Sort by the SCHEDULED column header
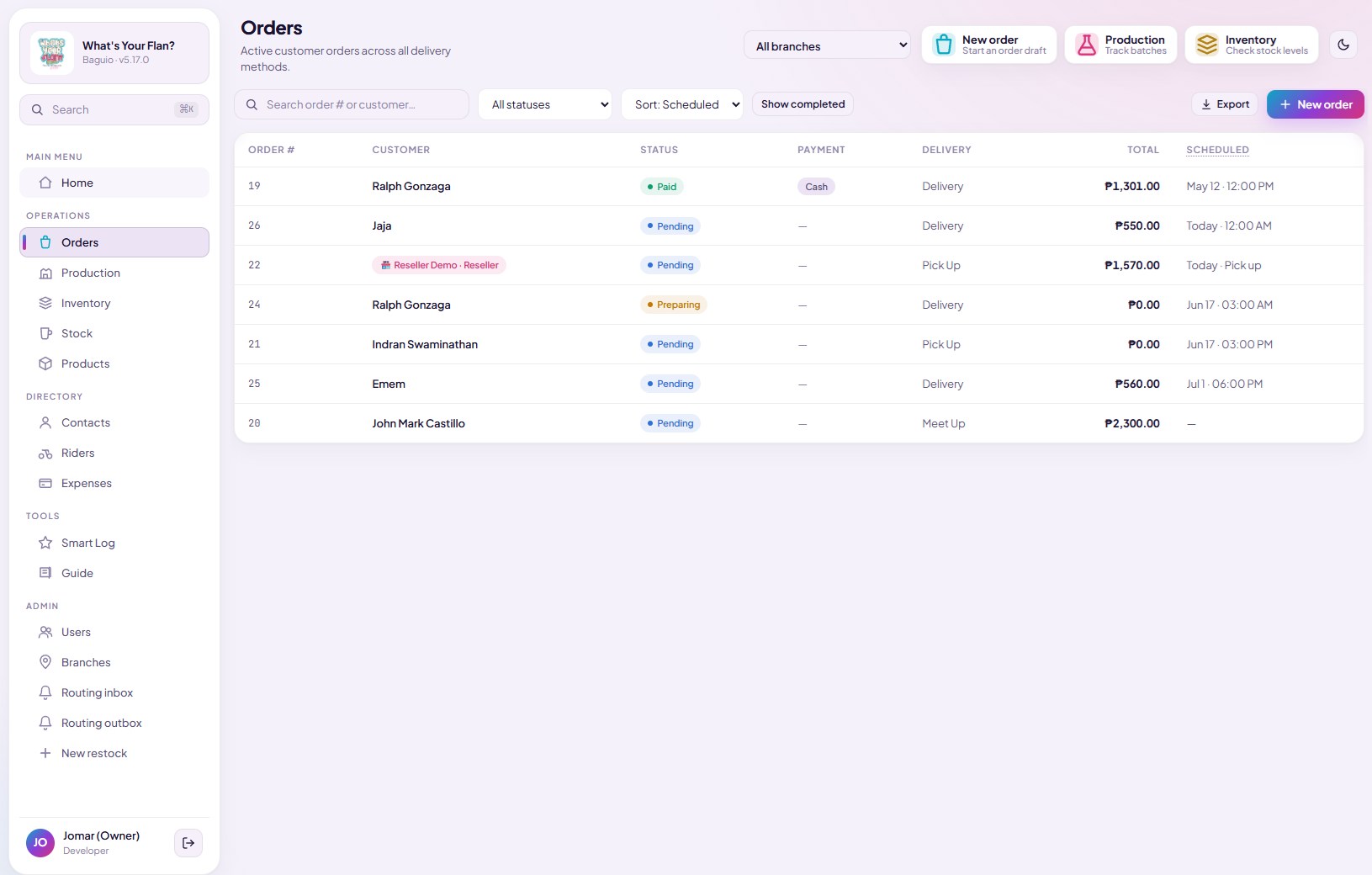 [x=1217, y=150]
